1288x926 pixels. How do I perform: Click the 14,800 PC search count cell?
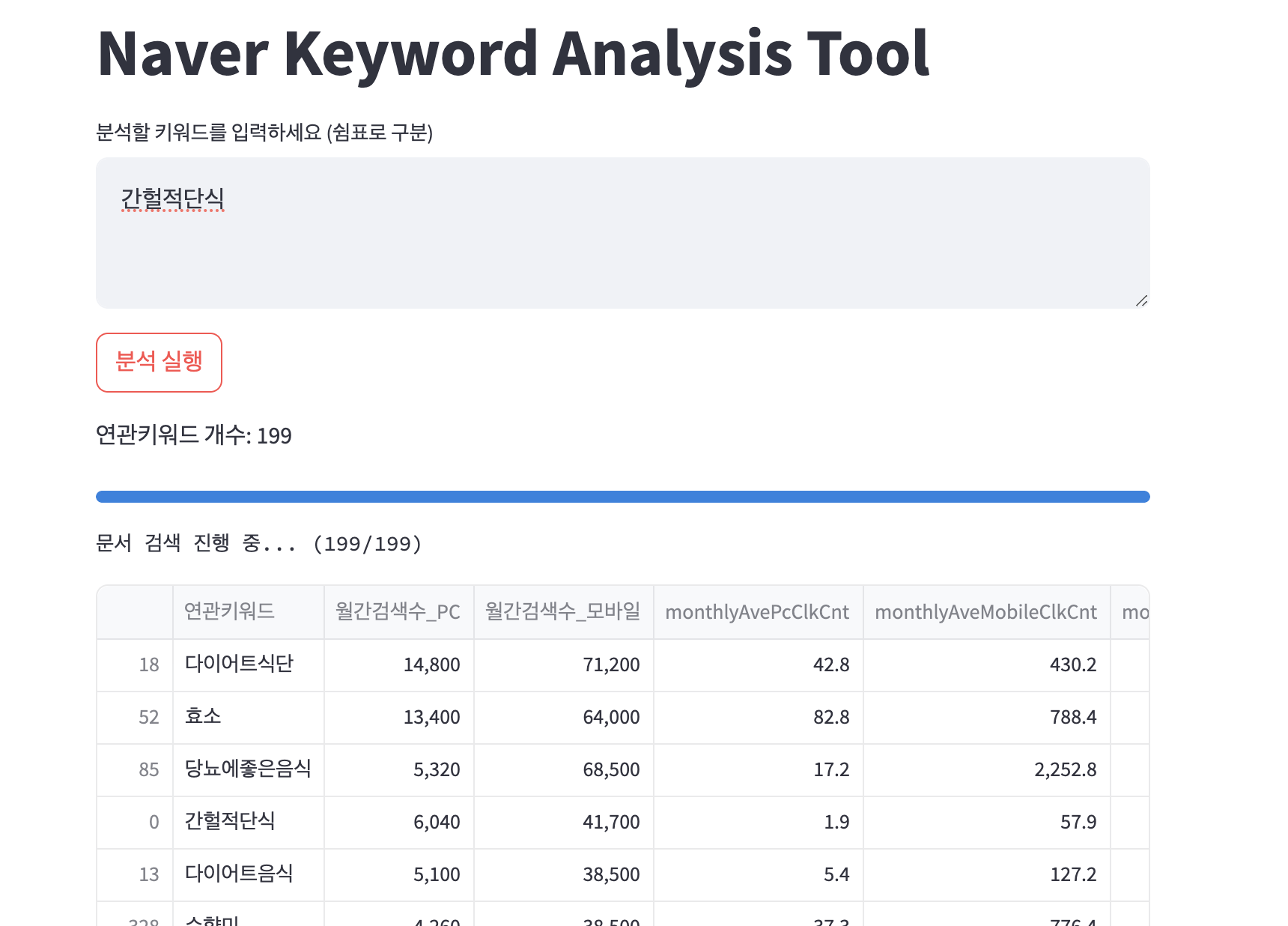(x=398, y=665)
